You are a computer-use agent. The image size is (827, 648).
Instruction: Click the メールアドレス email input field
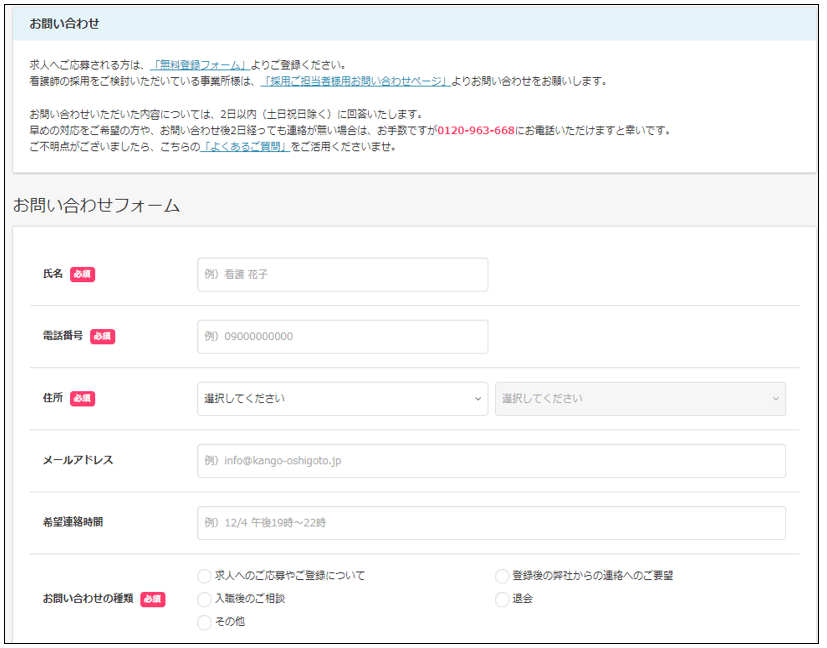coord(491,461)
